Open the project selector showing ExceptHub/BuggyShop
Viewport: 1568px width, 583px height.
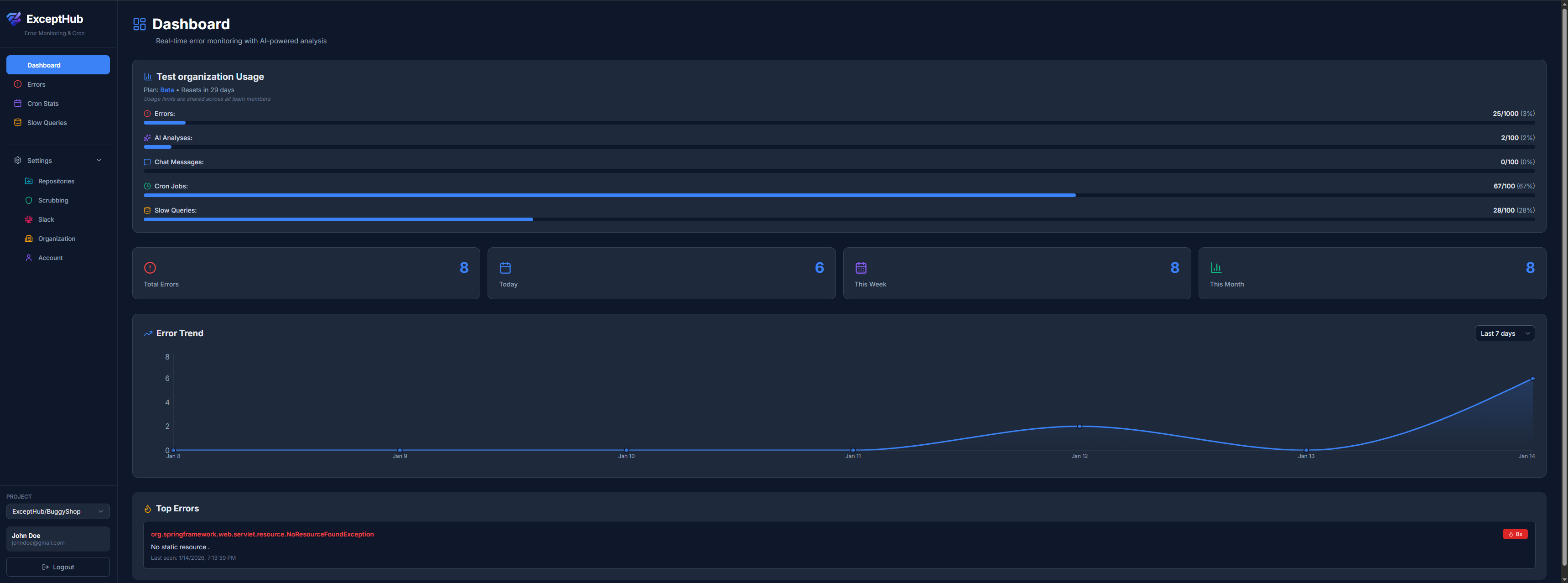click(x=57, y=511)
